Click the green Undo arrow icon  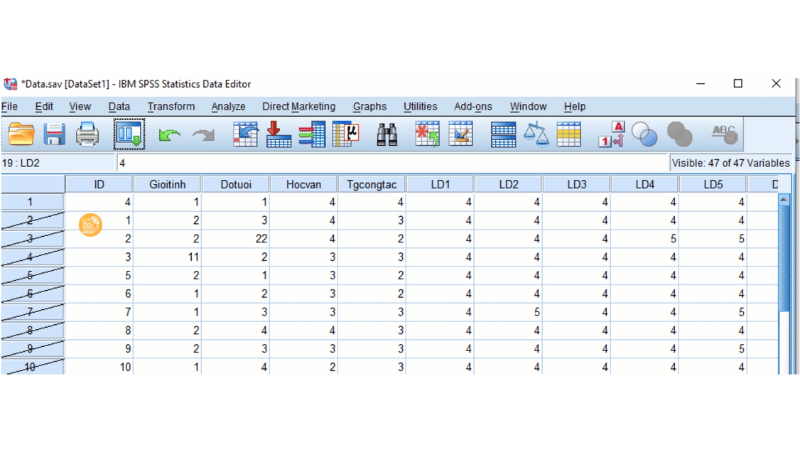pyautogui.click(x=168, y=133)
